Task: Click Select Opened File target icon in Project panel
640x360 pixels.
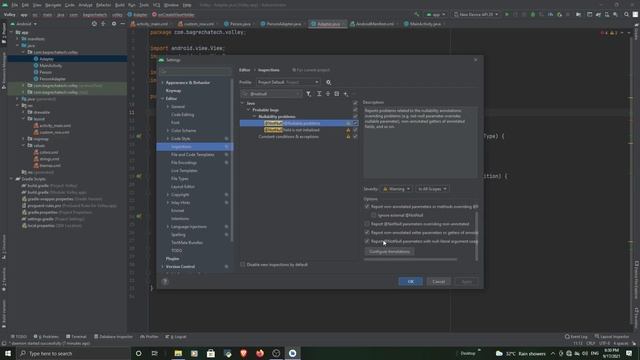Action: tap(94, 24)
